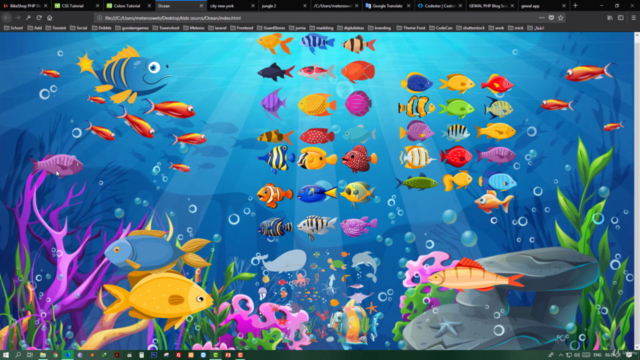Open the Meteros bookmarks folder

193,28
